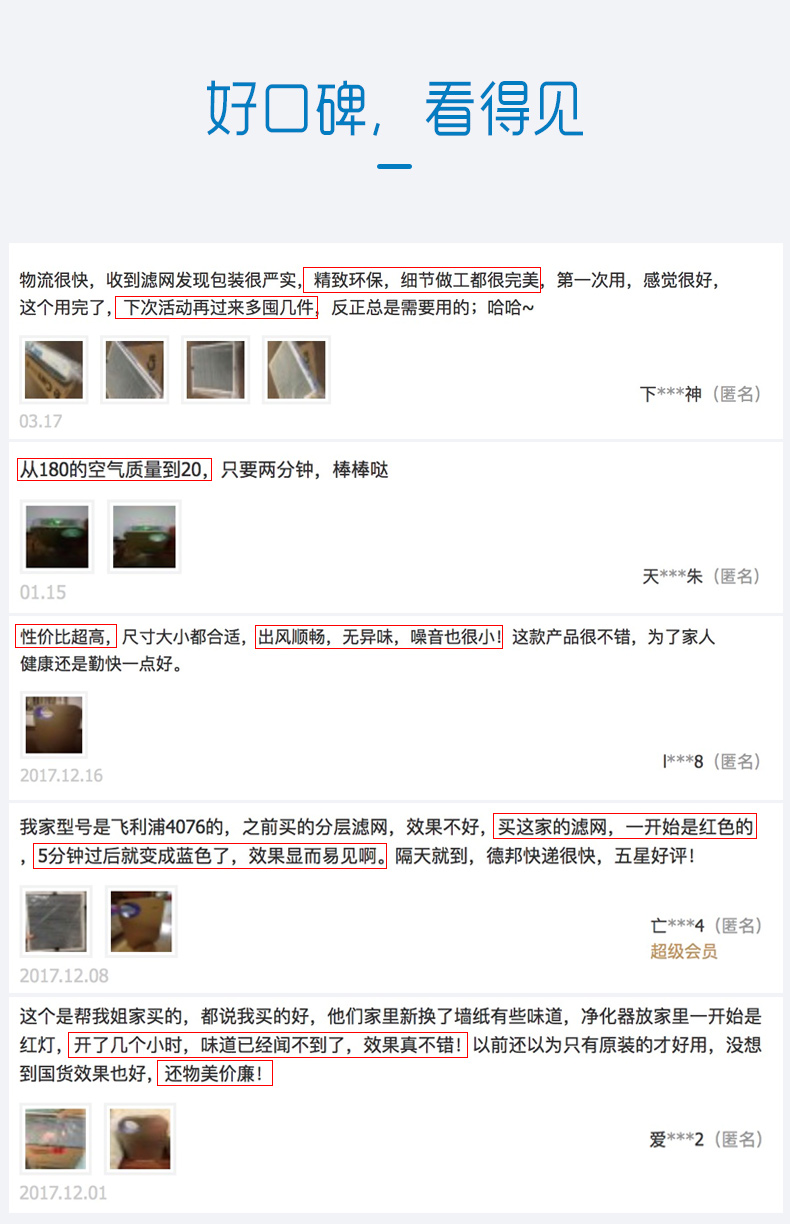Click reviewer name 天***朱
The height and width of the screenshot is (1224, 790).
click(673, 576)
